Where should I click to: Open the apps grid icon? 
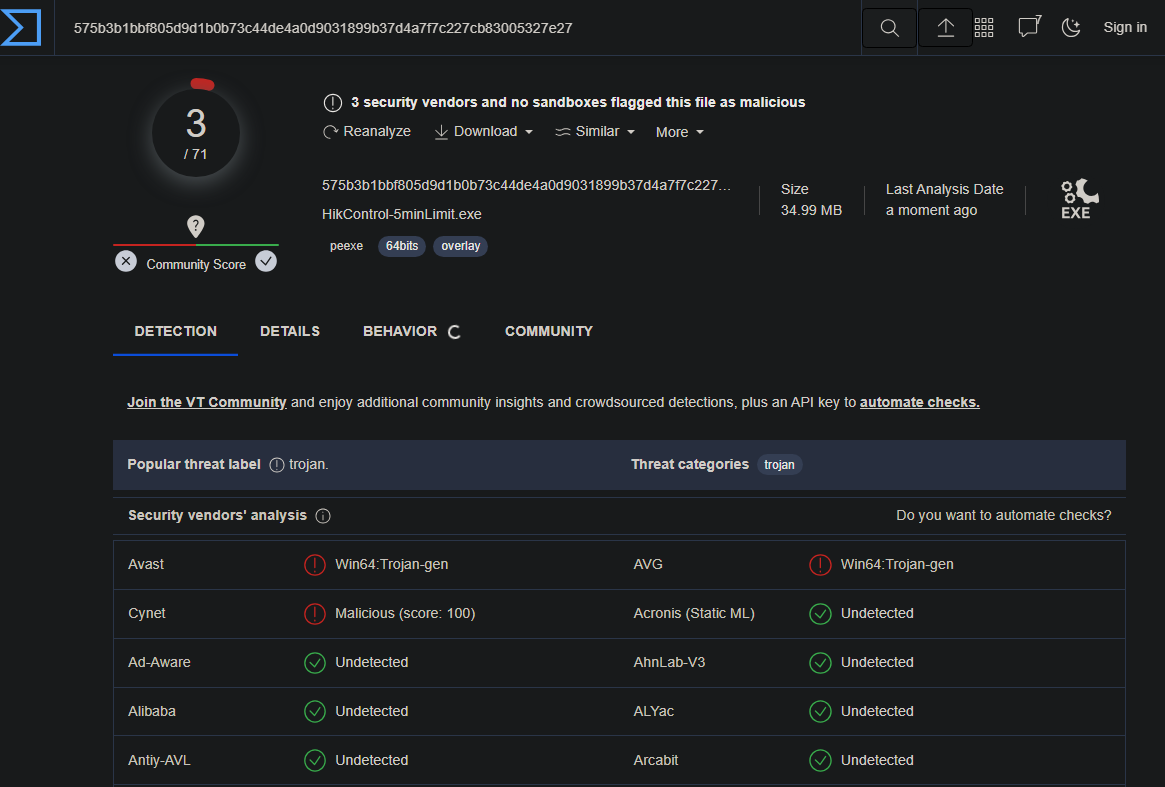pos(984,28)
